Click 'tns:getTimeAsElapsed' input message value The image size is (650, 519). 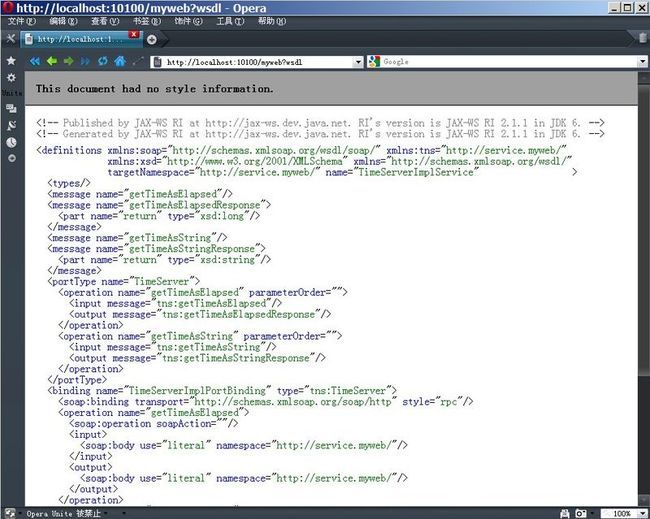(x=211, y=303)
